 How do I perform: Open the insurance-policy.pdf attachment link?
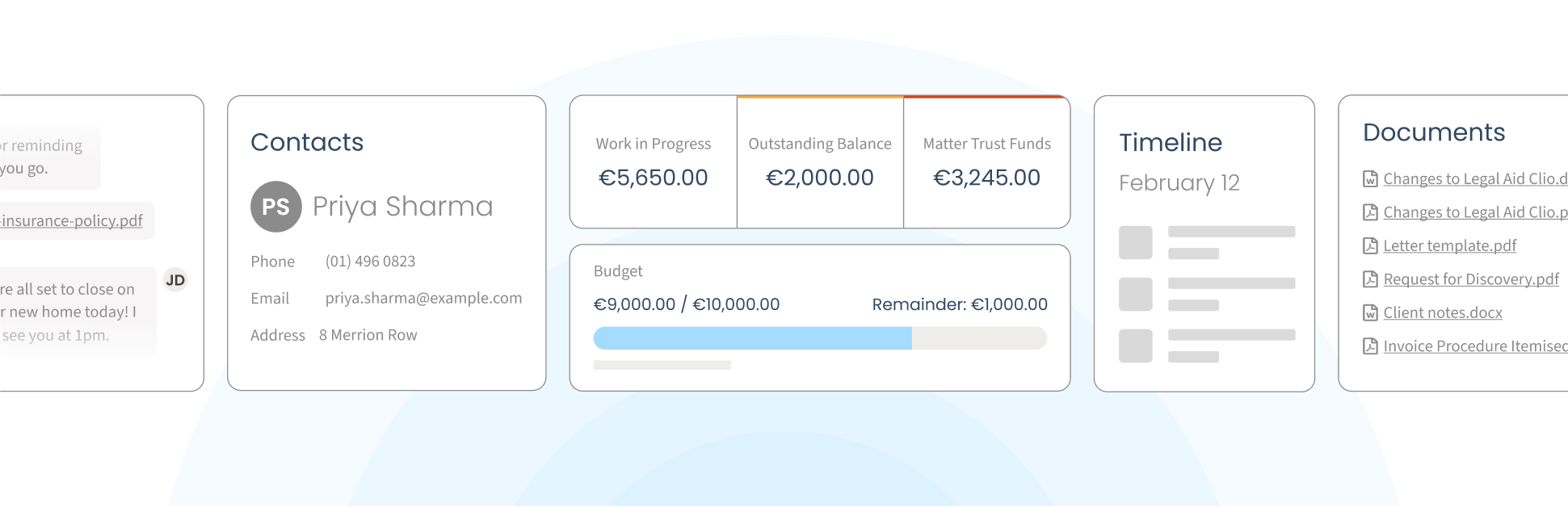[x=72, y=220]
